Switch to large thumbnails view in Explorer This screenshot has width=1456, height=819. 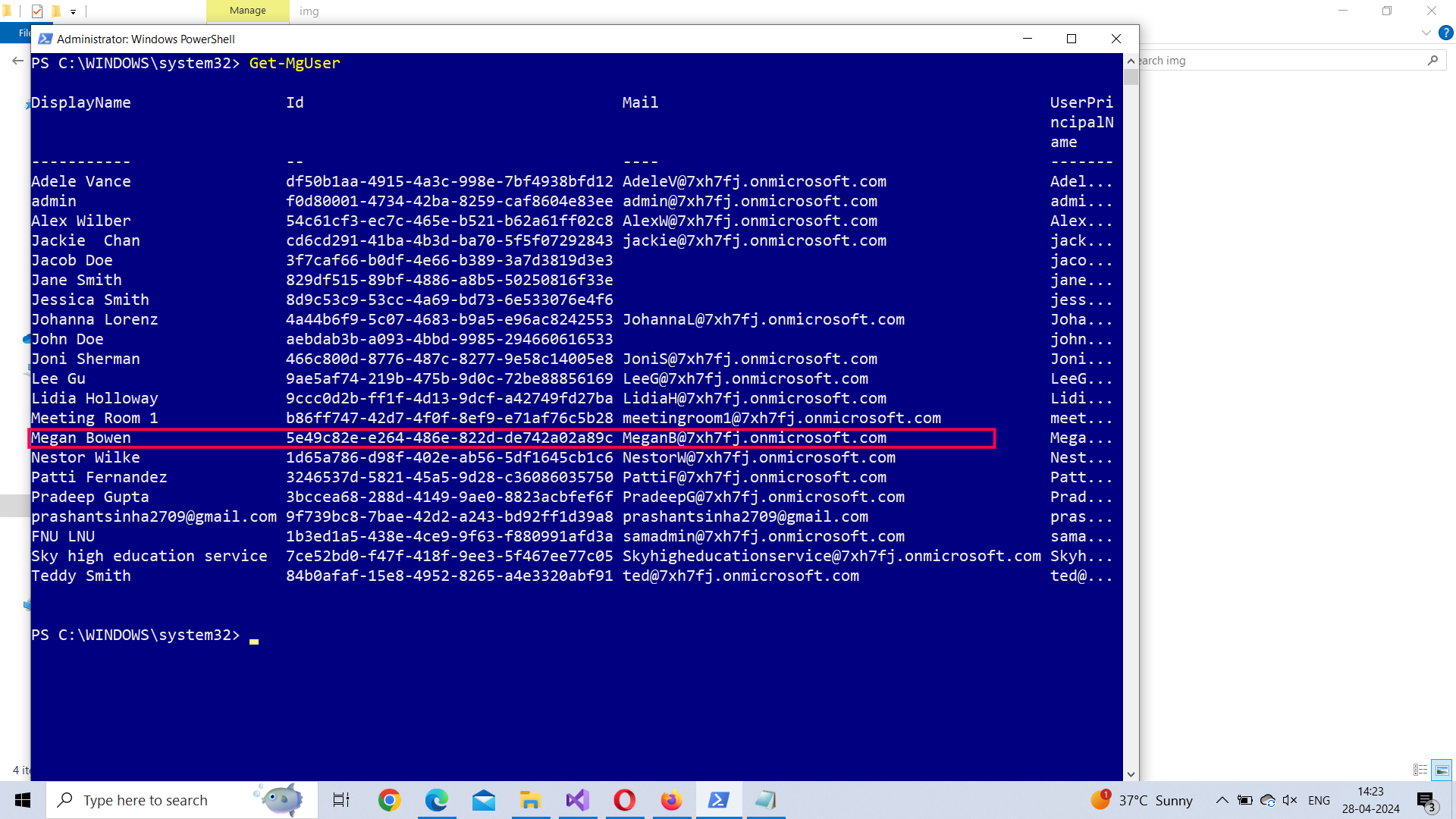pyautogui.click(x=1442, y=770)
